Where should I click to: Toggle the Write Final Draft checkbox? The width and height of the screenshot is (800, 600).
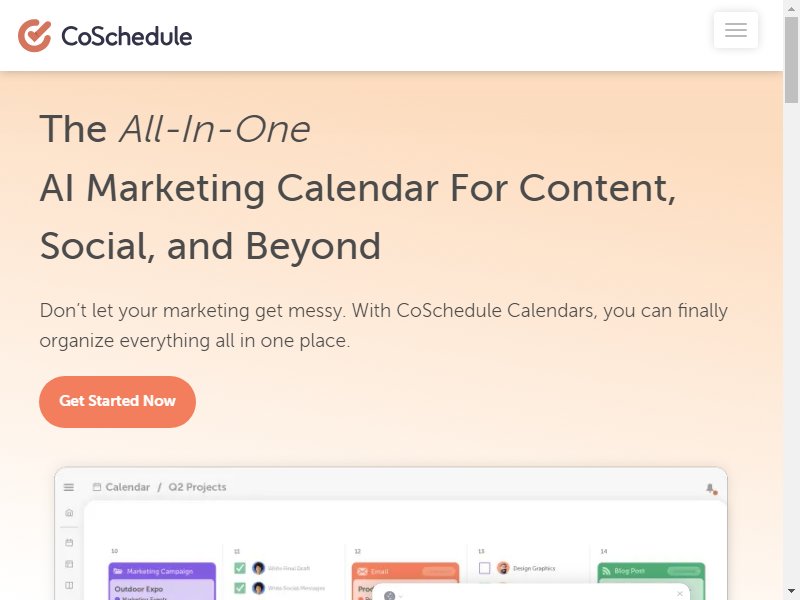240,568
